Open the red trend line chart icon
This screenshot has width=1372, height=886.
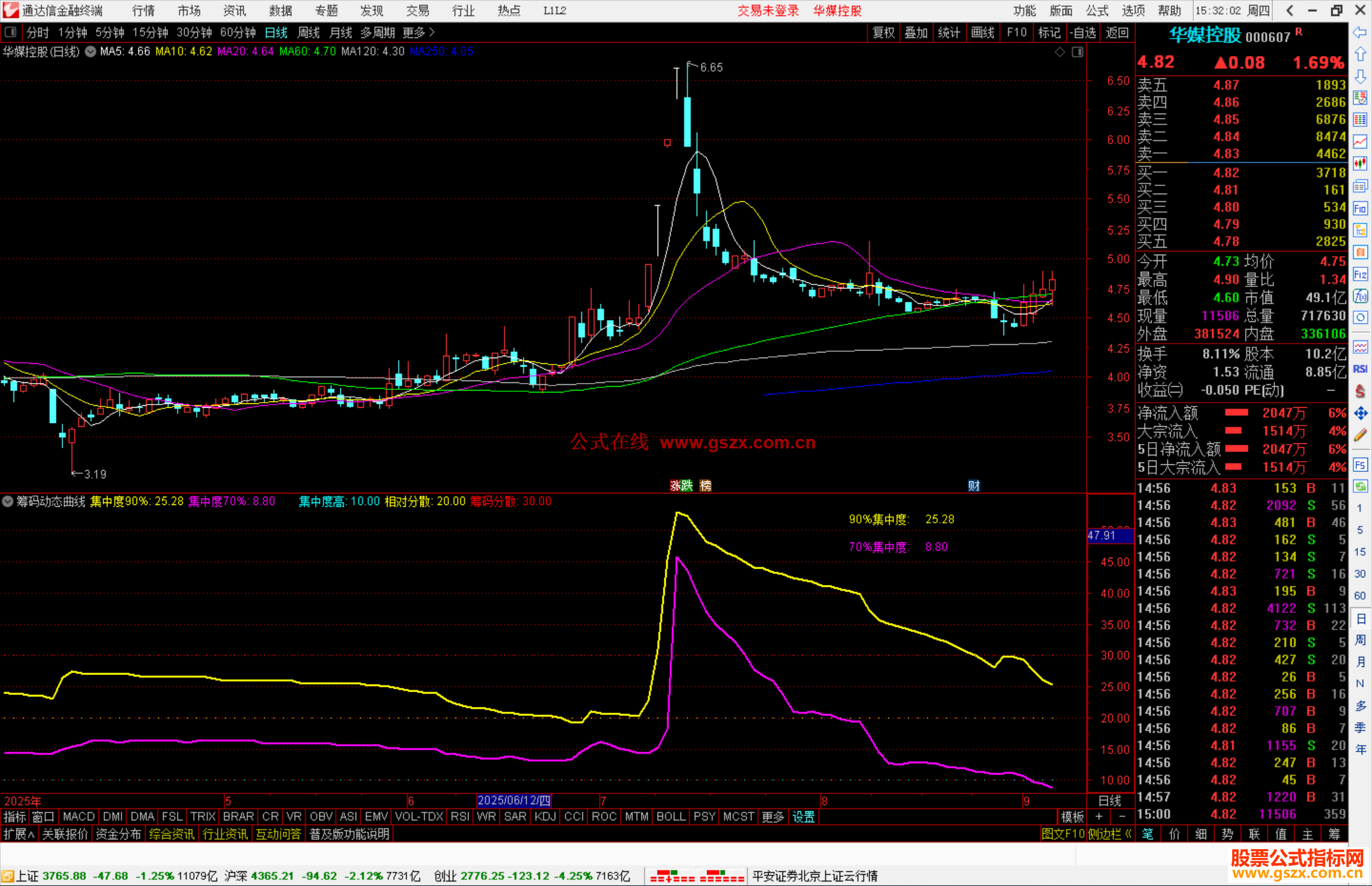[x=1360, y=142]
